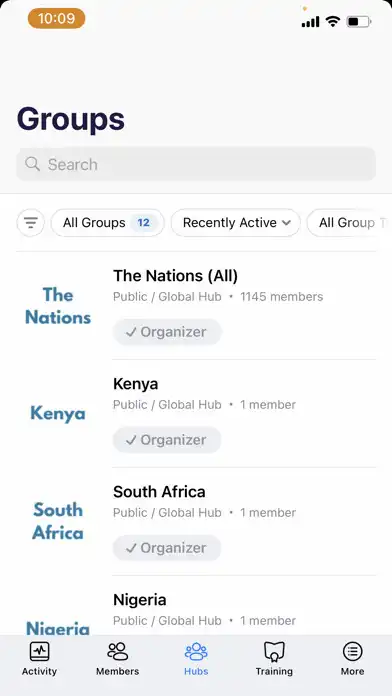Screen dimensions: 392x696
Task: Toggle the Organizer badge under Kenya
Action: [167, 440]
